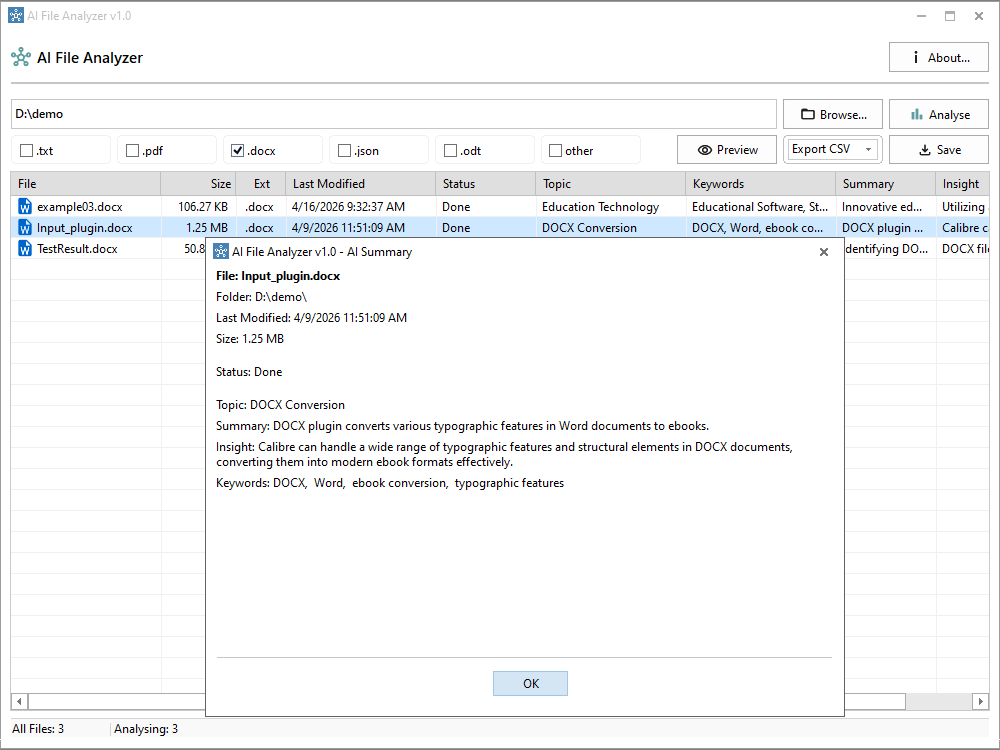The width and height of the screenshot is (1000, 750).
Task: Click the AI File Analyzer logo icon
Action: coord(20,58)
